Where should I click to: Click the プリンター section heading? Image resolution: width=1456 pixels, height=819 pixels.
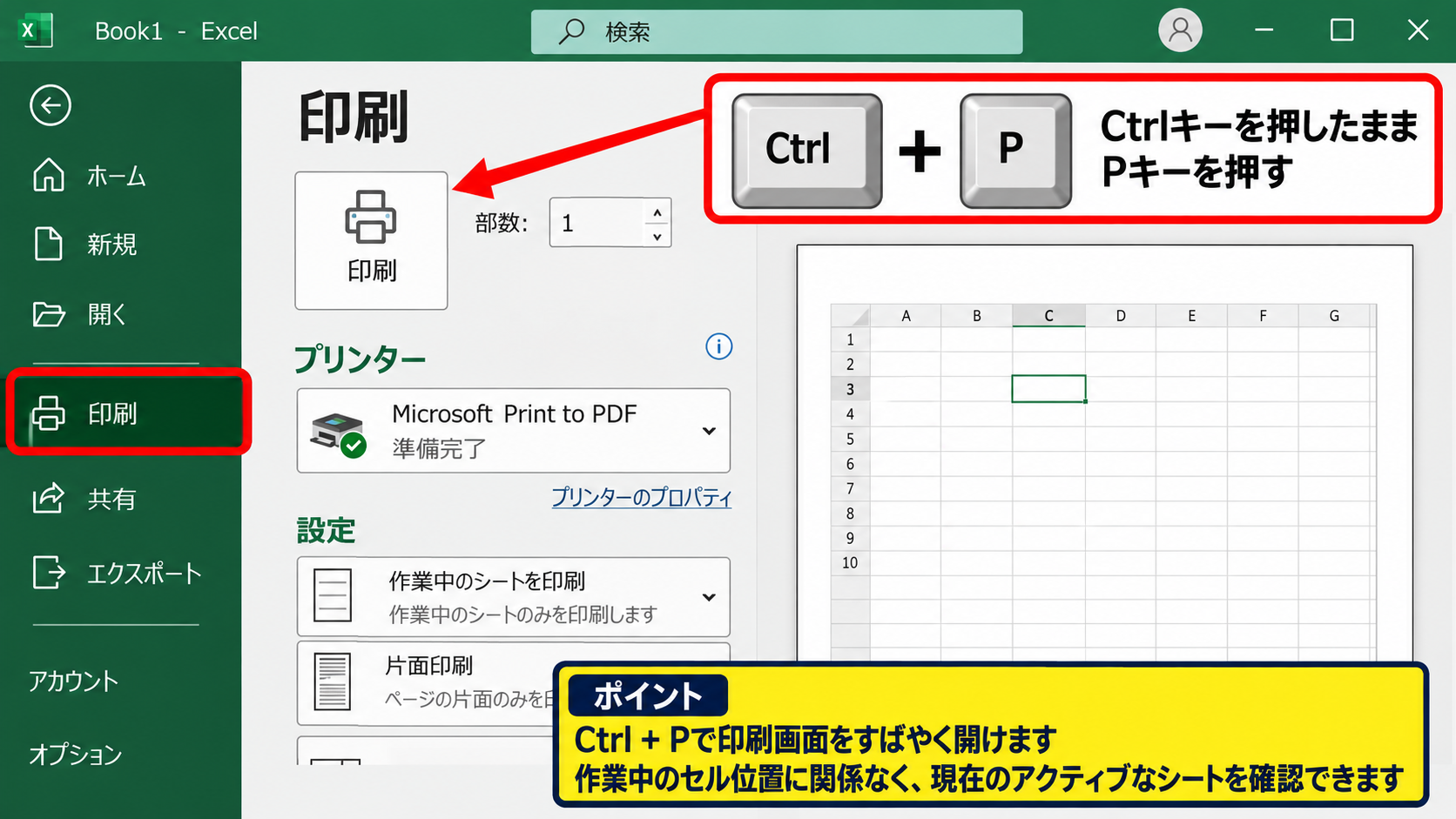tap(360, 359)
